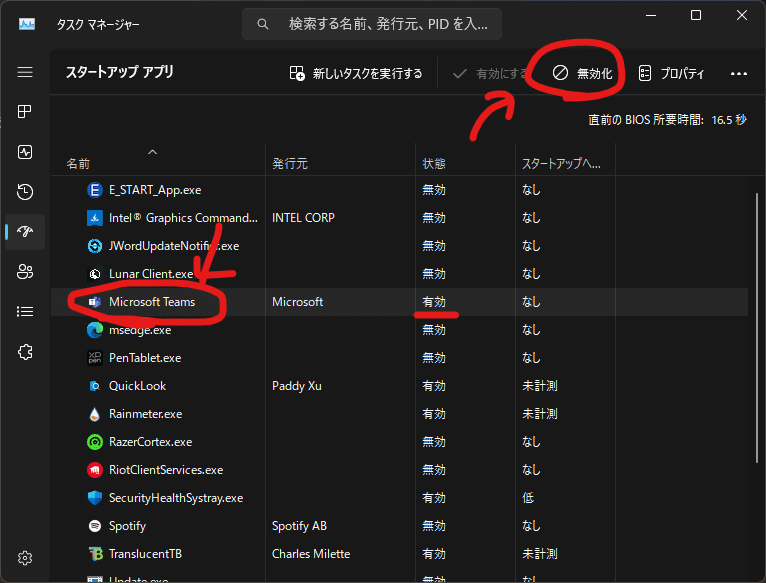766x583 pixels.
Task: Select TranslucentTB in the list
Action: click(x=146, y=554)
